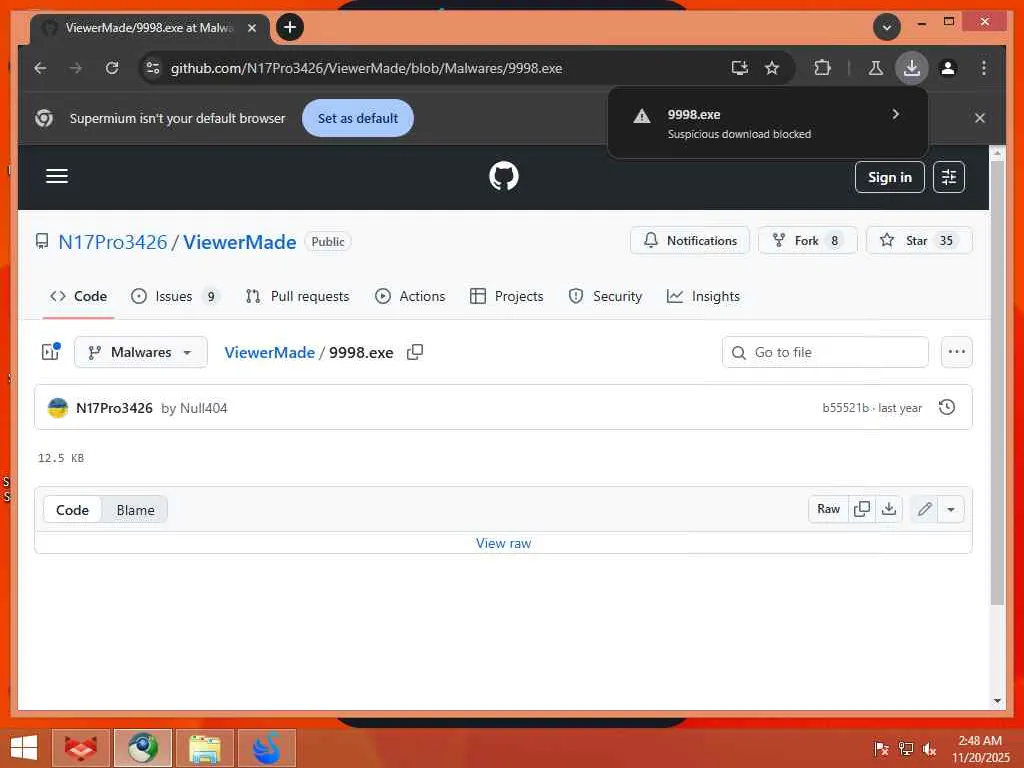Click the Go to file search field
This screenshot has width=1024, height=768.
(x=825, y=352)
